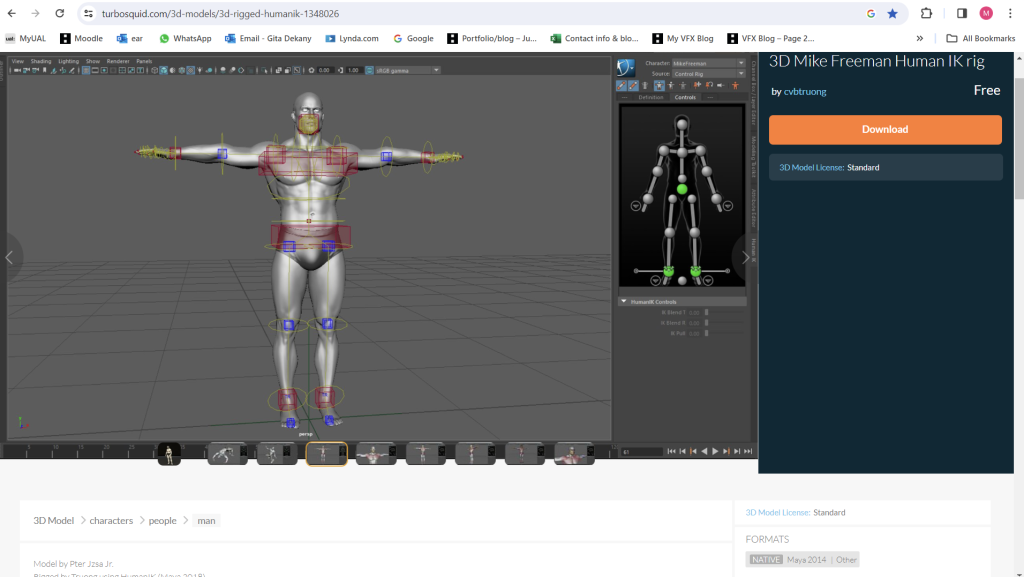The width and height of the screenshot is (1024, 577).
Task: Toggle the browser side panel
Action: (x=961, y=14)
